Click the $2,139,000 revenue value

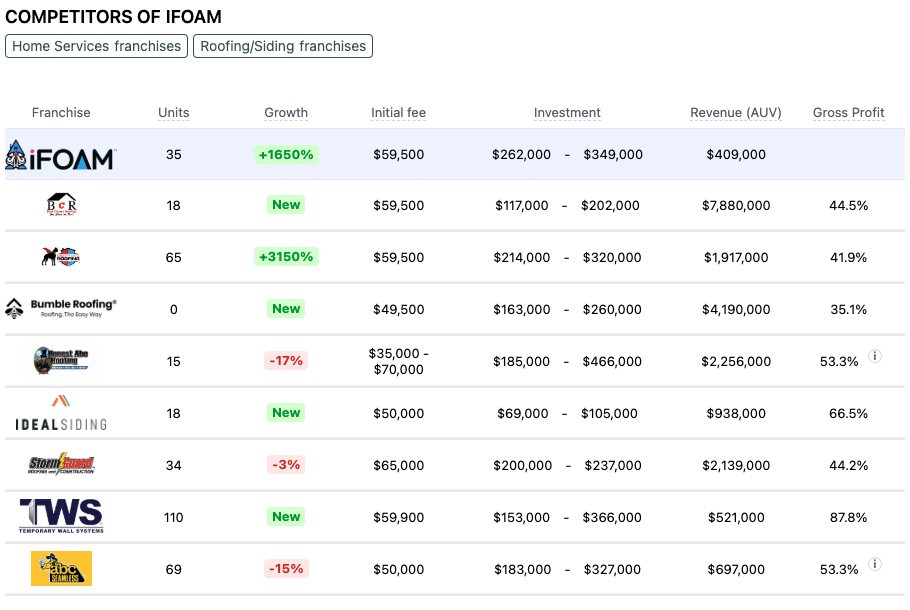click(x=736, y=465)
